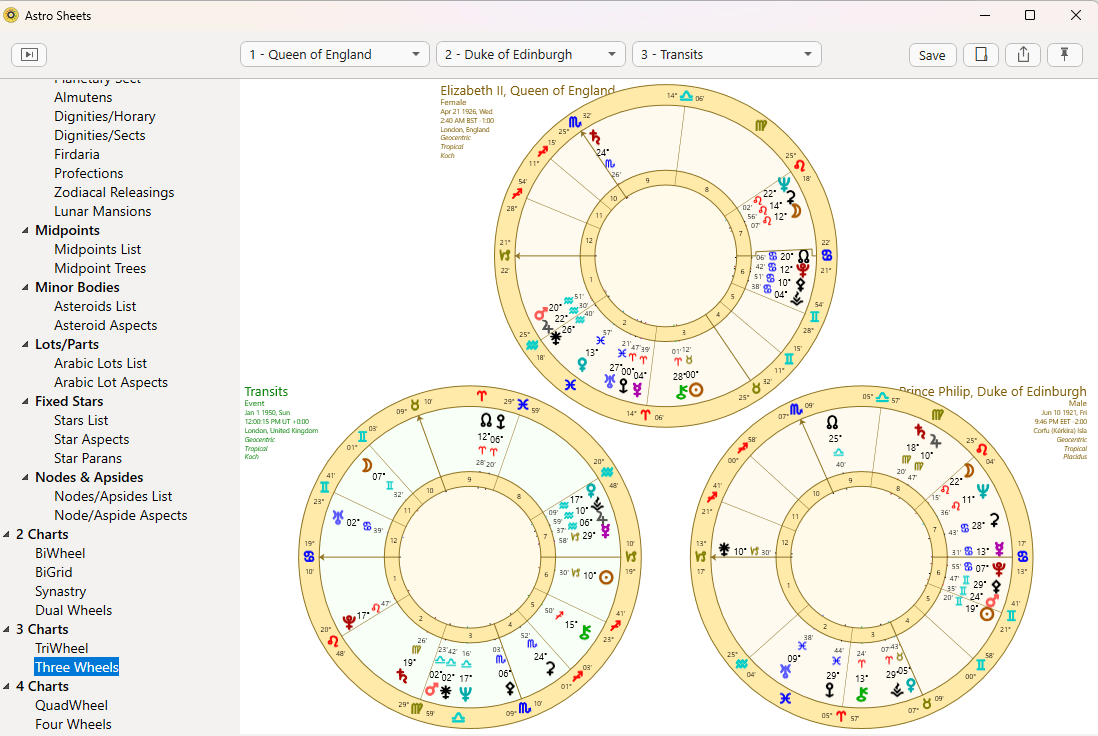Click the Moon glyph in Transits chart
The height and width of the screenshot is (736, 1098).
click(366, 466)
